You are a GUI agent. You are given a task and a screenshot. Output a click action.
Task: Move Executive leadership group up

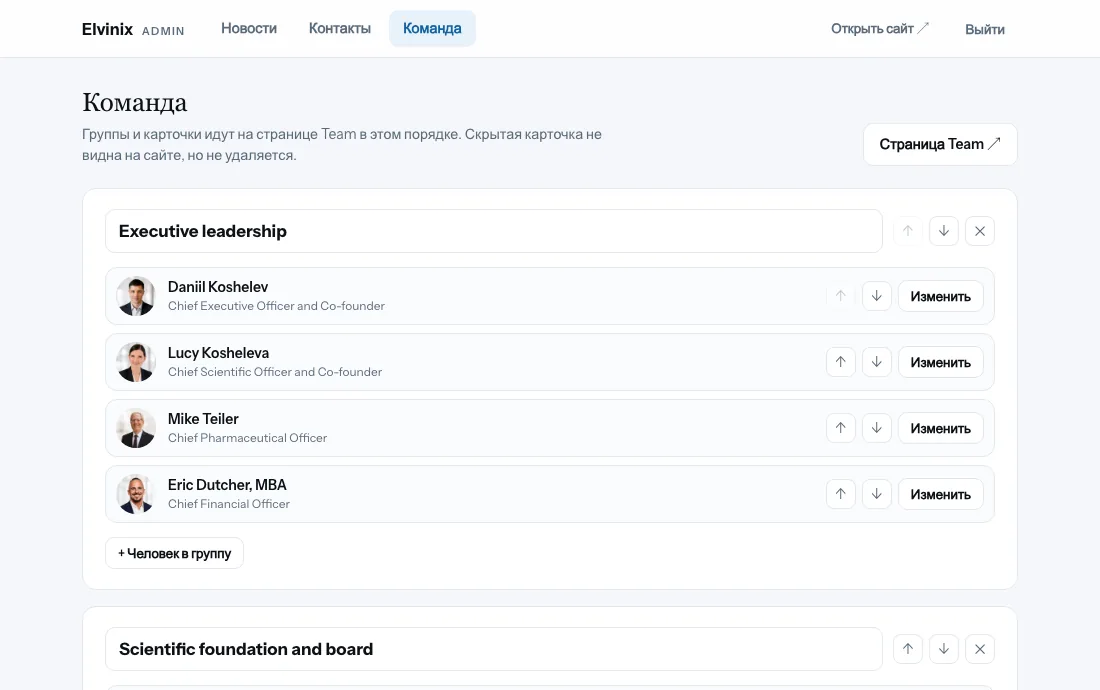[908, 231]
